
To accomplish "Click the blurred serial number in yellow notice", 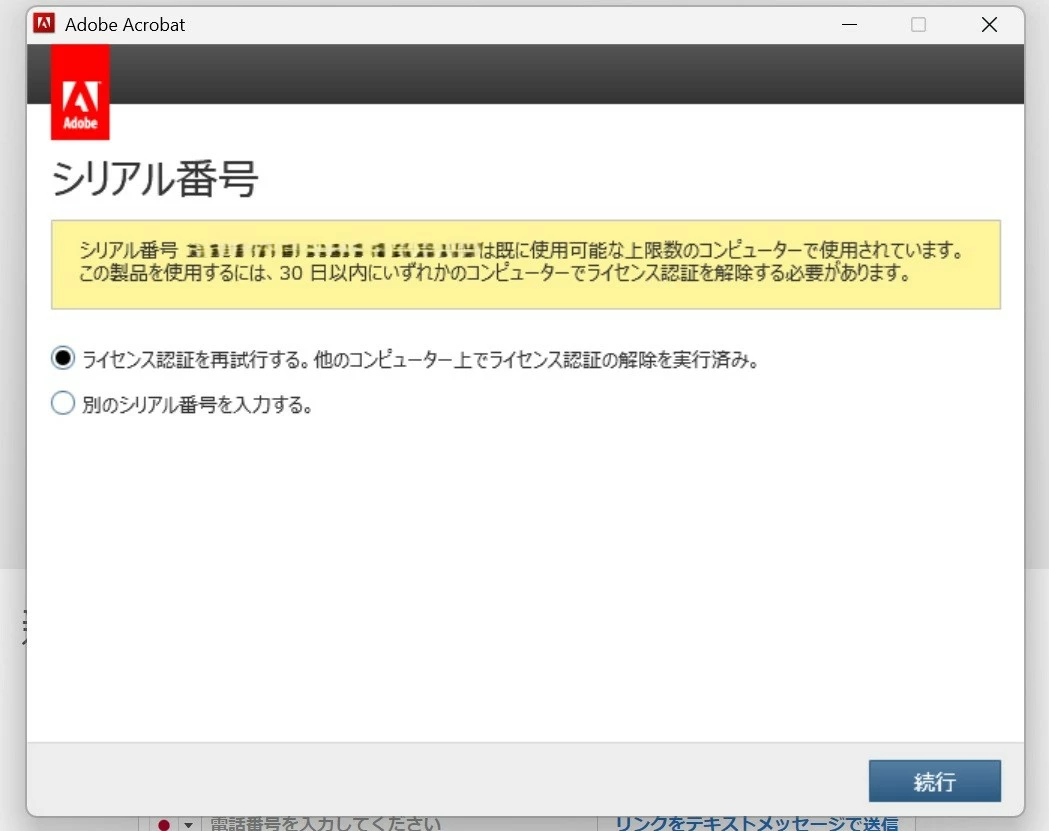I will pyautogui.click(x=331, y=251).
